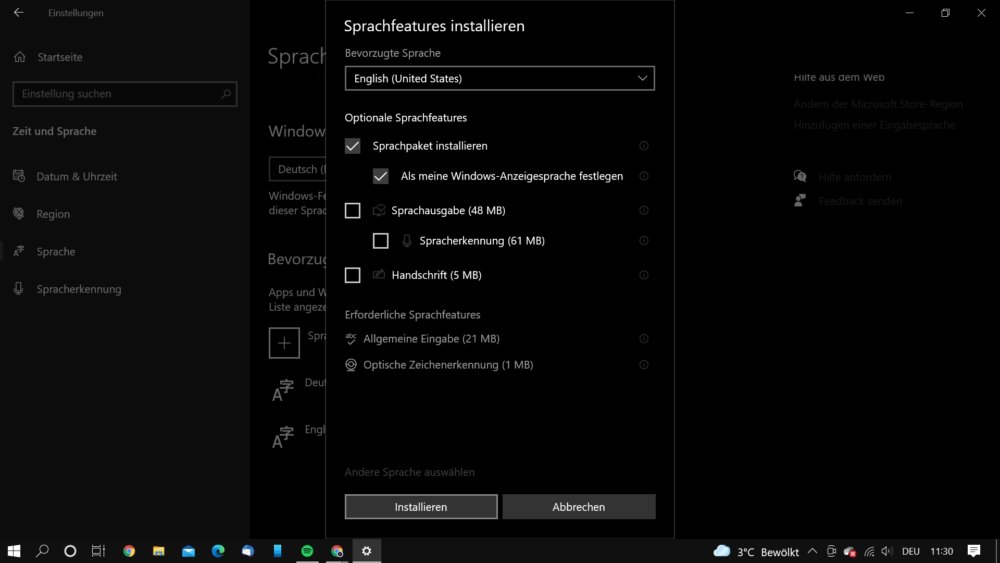Click the Abbrechen button

coord(579,507)
